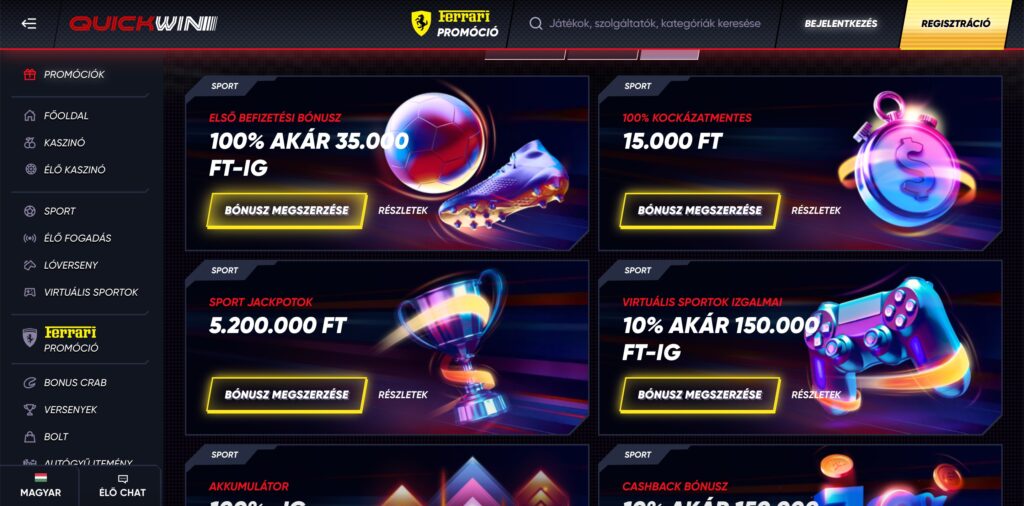Open Élő Fogadás live icon
The image size is (1024, 506).
(x=29, y=238)
